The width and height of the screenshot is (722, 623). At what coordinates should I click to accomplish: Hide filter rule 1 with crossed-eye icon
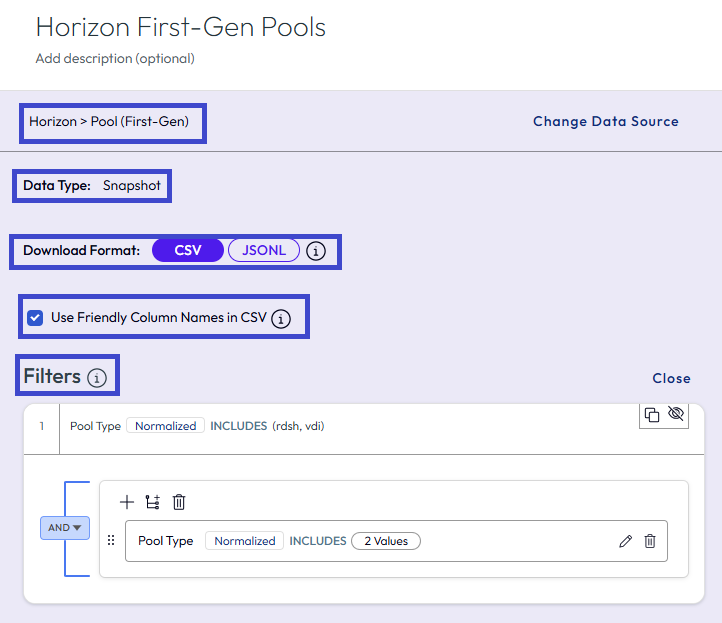(675, 413)
